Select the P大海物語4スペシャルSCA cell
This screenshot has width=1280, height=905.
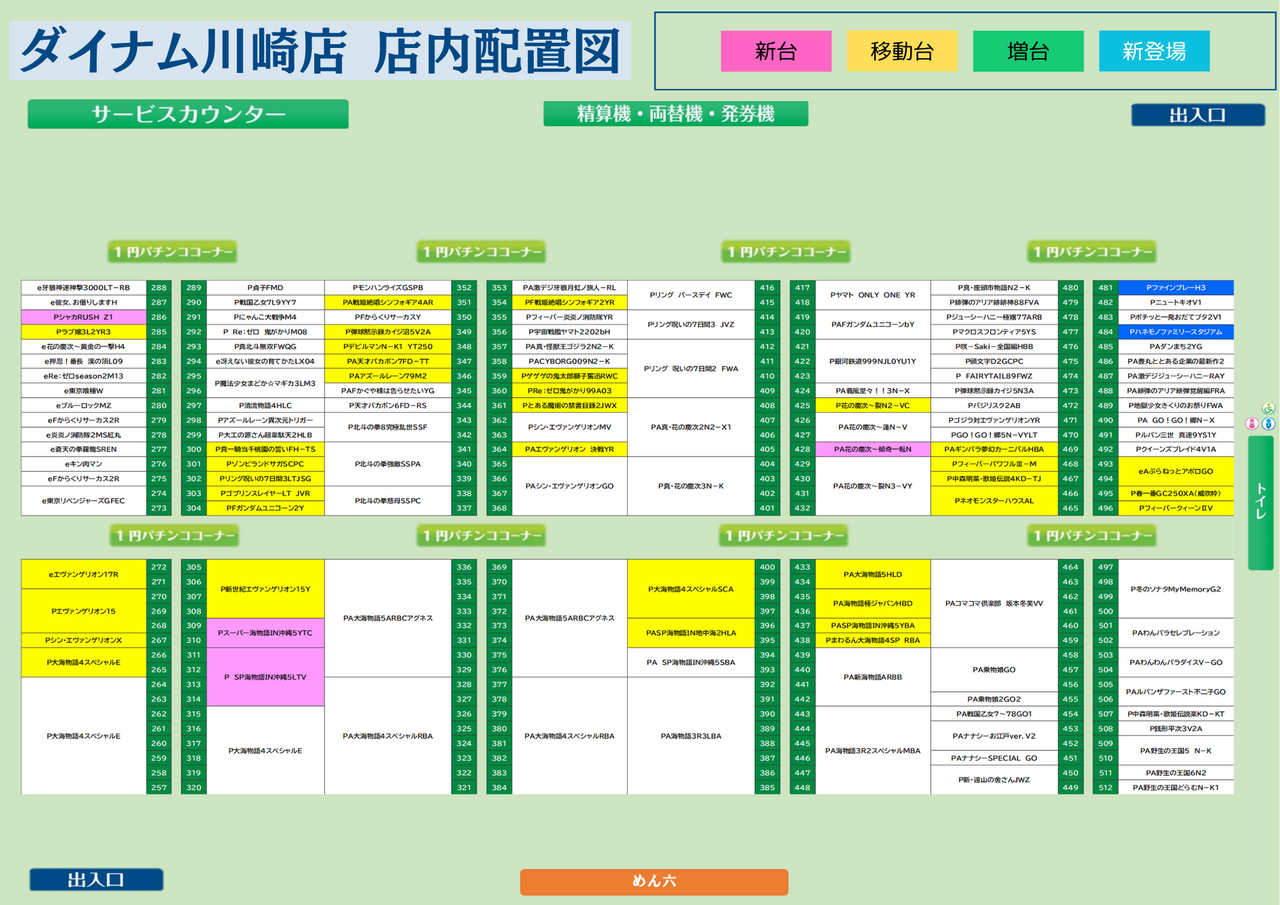pyautogui.click(x=691, y=590)
